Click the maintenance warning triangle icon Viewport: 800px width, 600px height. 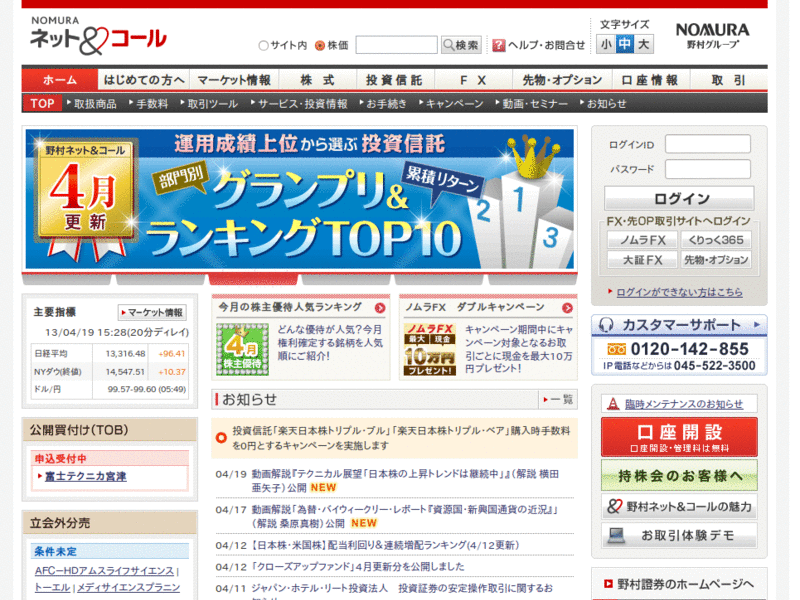[613, 404]
